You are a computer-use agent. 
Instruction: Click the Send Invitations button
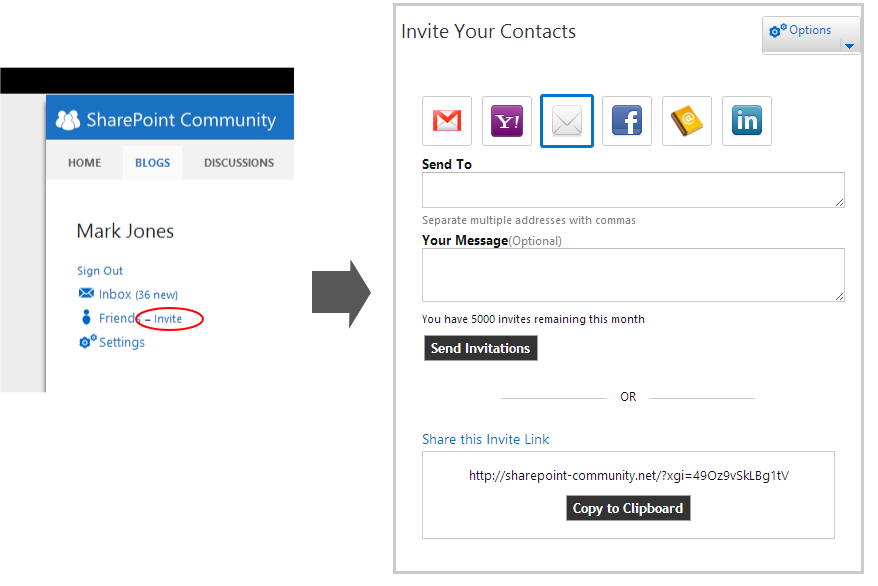click(480, 348)
